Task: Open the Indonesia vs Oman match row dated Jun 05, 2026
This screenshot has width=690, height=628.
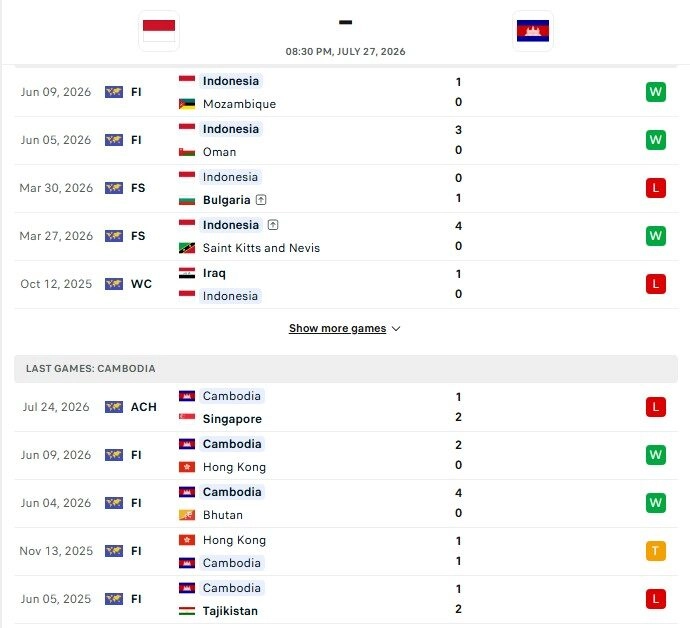Action: (346, 140)
